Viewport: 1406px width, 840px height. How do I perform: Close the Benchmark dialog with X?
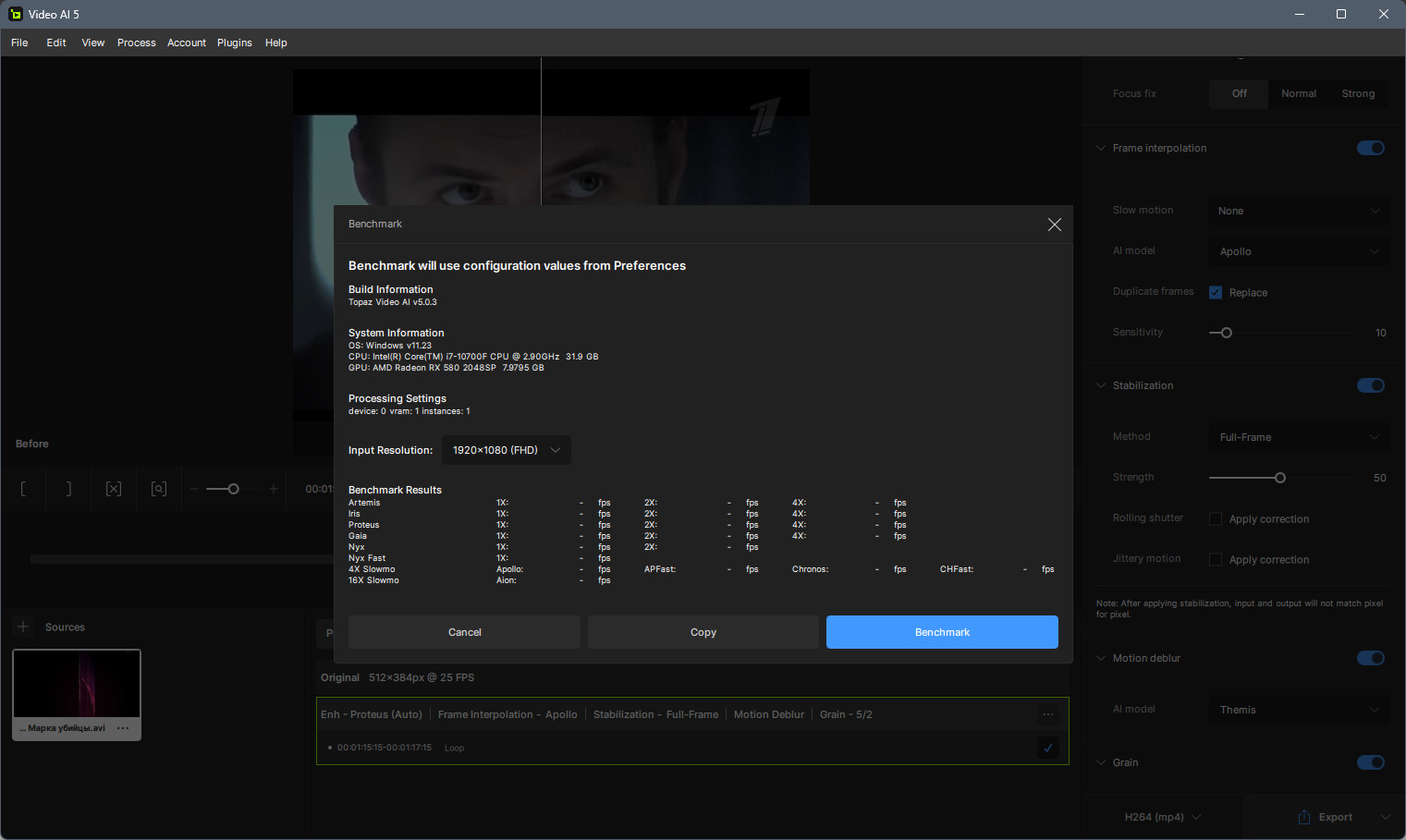click(x=1054, y=225)
